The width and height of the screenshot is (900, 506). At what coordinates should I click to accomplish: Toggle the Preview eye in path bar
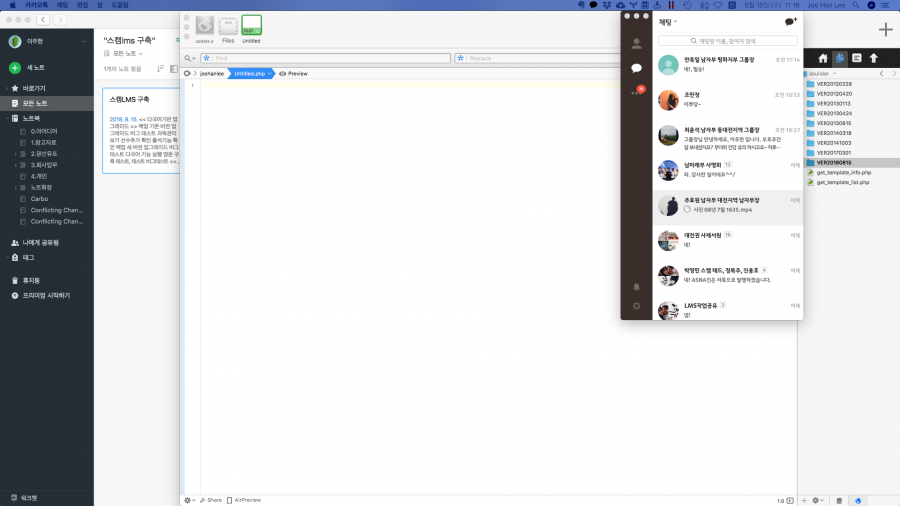click(292, 74)
